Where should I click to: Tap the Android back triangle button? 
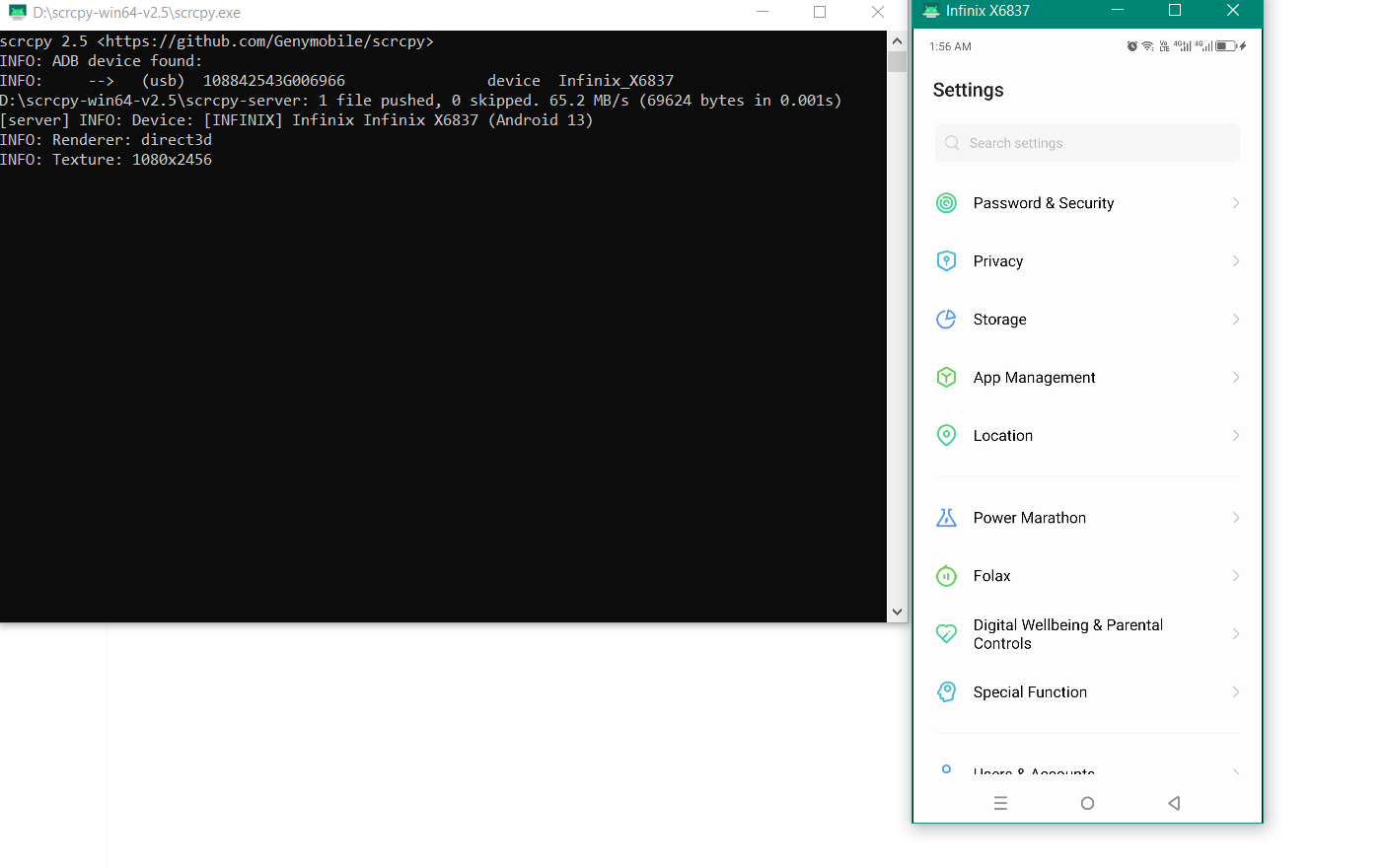(x=1174, y=803)
